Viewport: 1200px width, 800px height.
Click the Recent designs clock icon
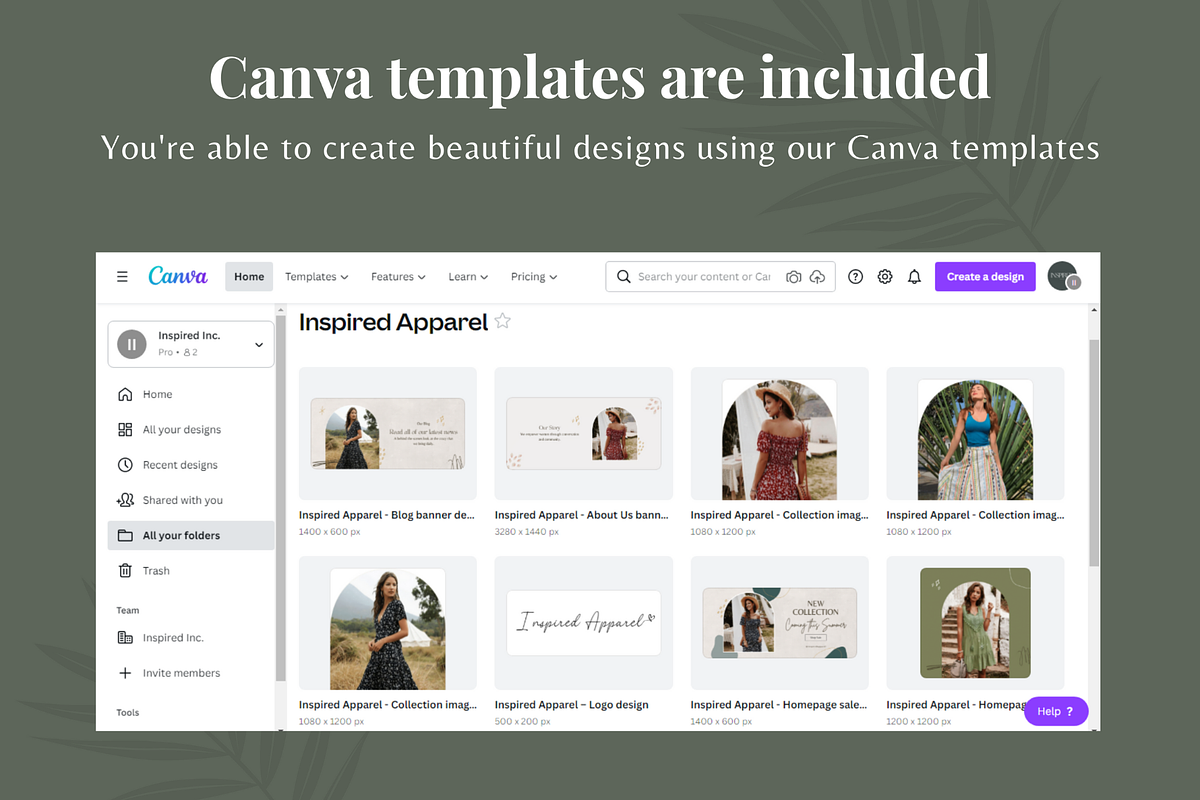125,465
